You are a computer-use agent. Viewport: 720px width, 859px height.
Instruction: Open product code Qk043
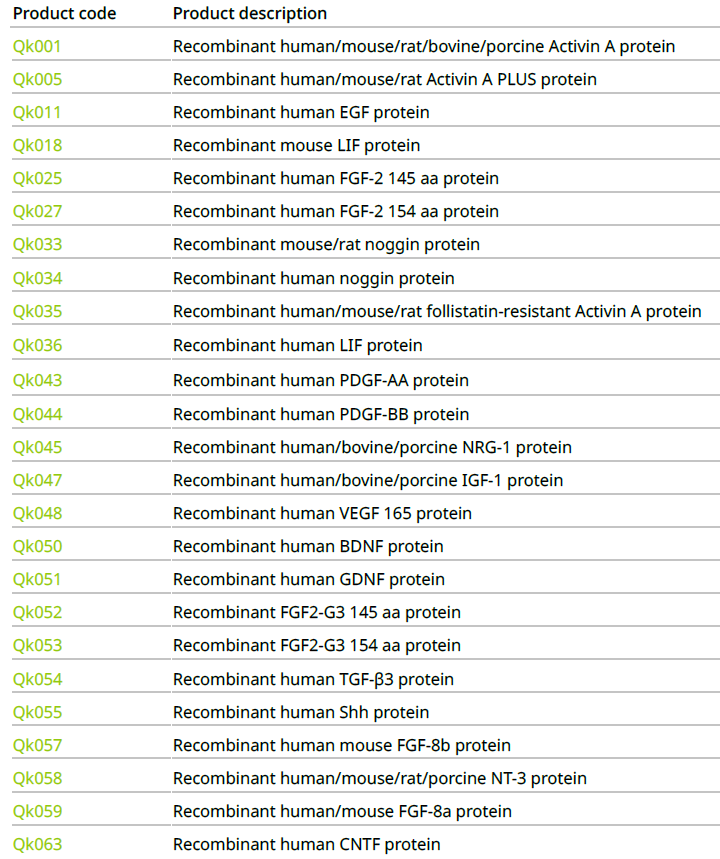click(x=37, y=380)
